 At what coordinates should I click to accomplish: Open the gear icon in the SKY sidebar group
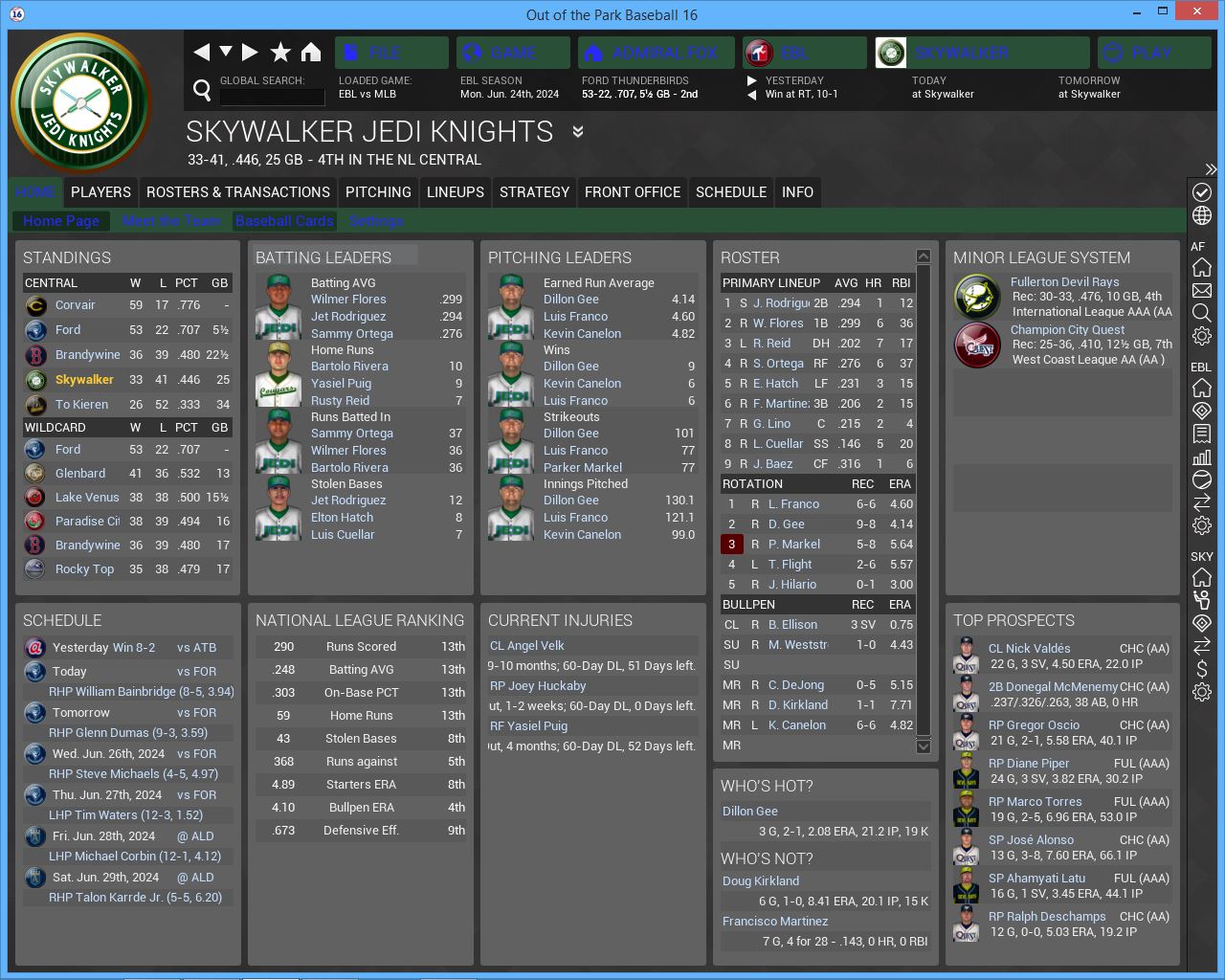1202,692
